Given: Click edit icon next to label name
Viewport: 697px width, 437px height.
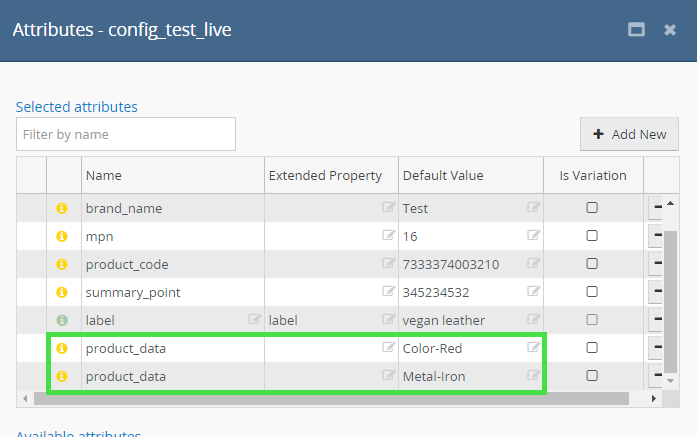Looking at the screenshot, I should click(254, 320).
